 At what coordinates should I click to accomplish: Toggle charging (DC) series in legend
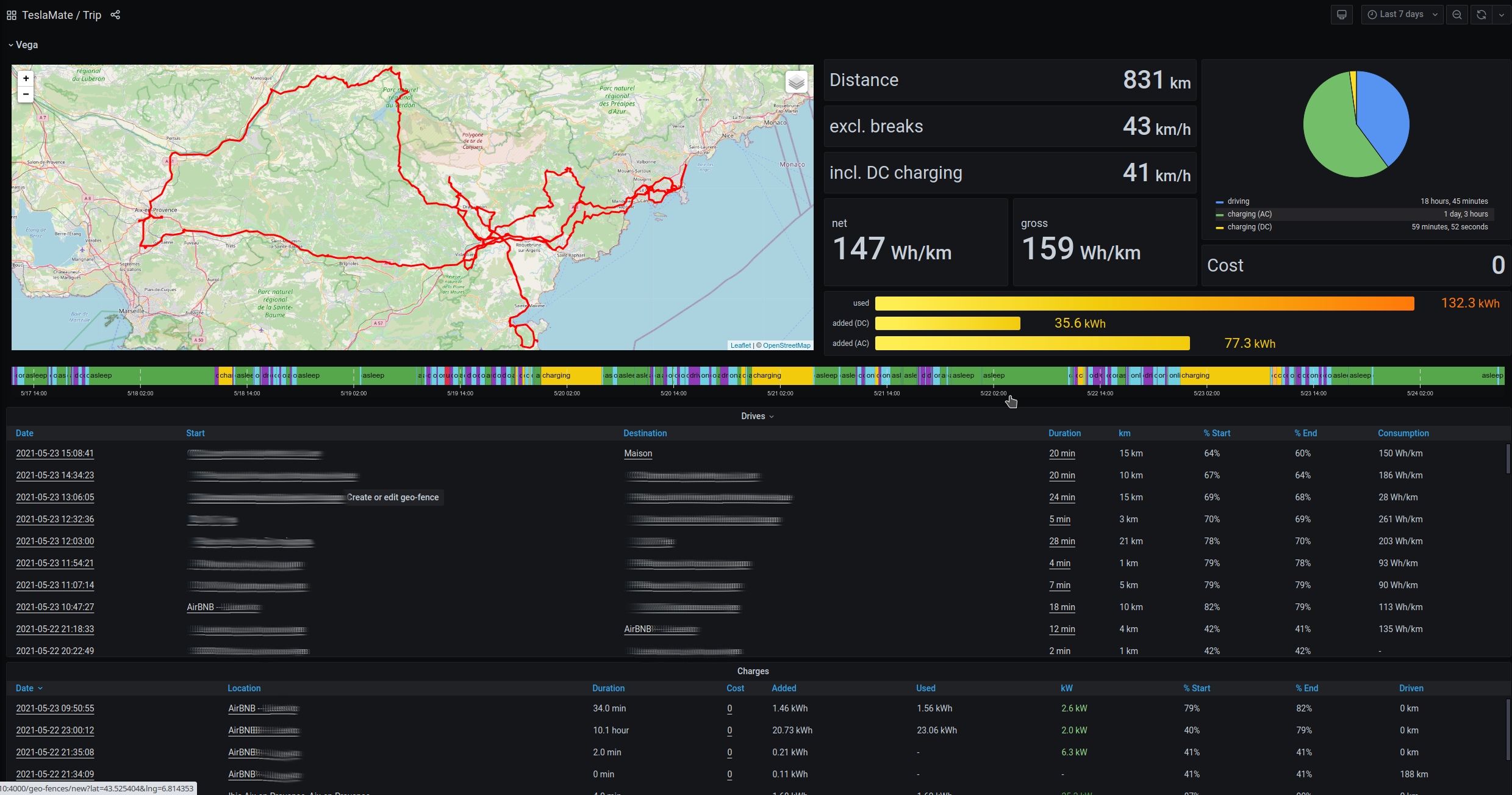point(1249,227)
